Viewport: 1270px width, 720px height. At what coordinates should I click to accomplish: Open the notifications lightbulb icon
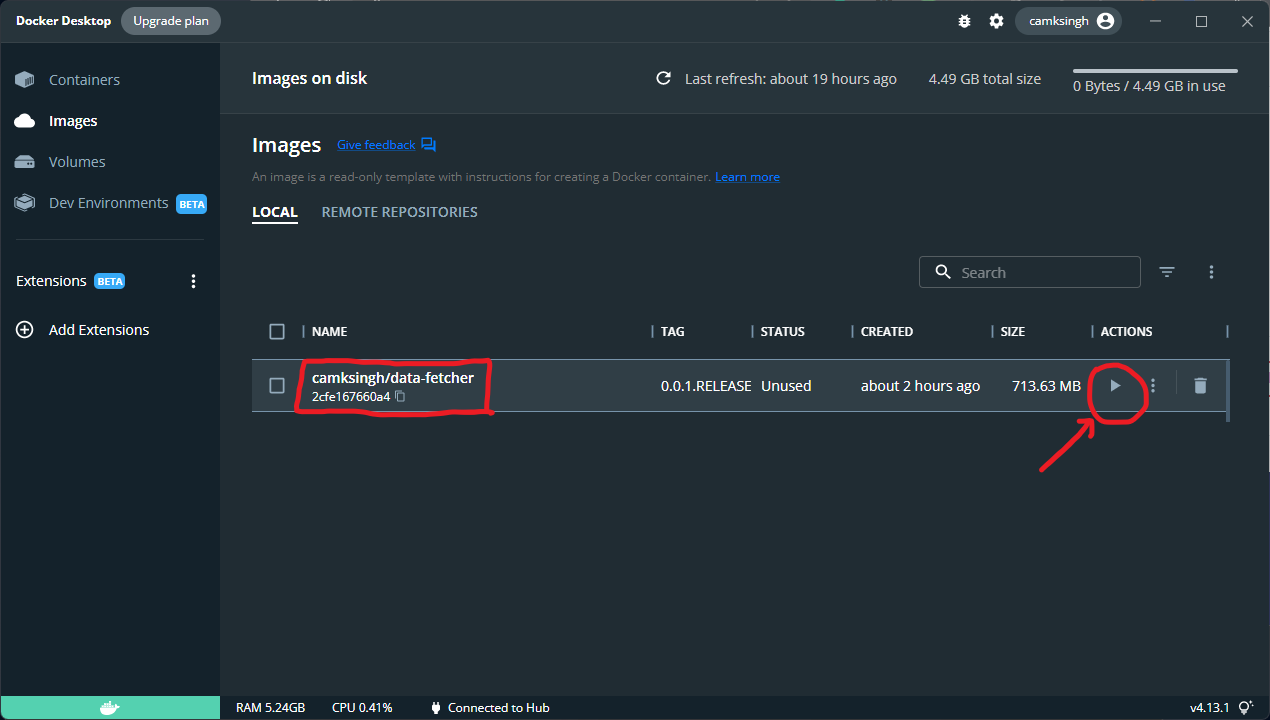(1245, 708)
